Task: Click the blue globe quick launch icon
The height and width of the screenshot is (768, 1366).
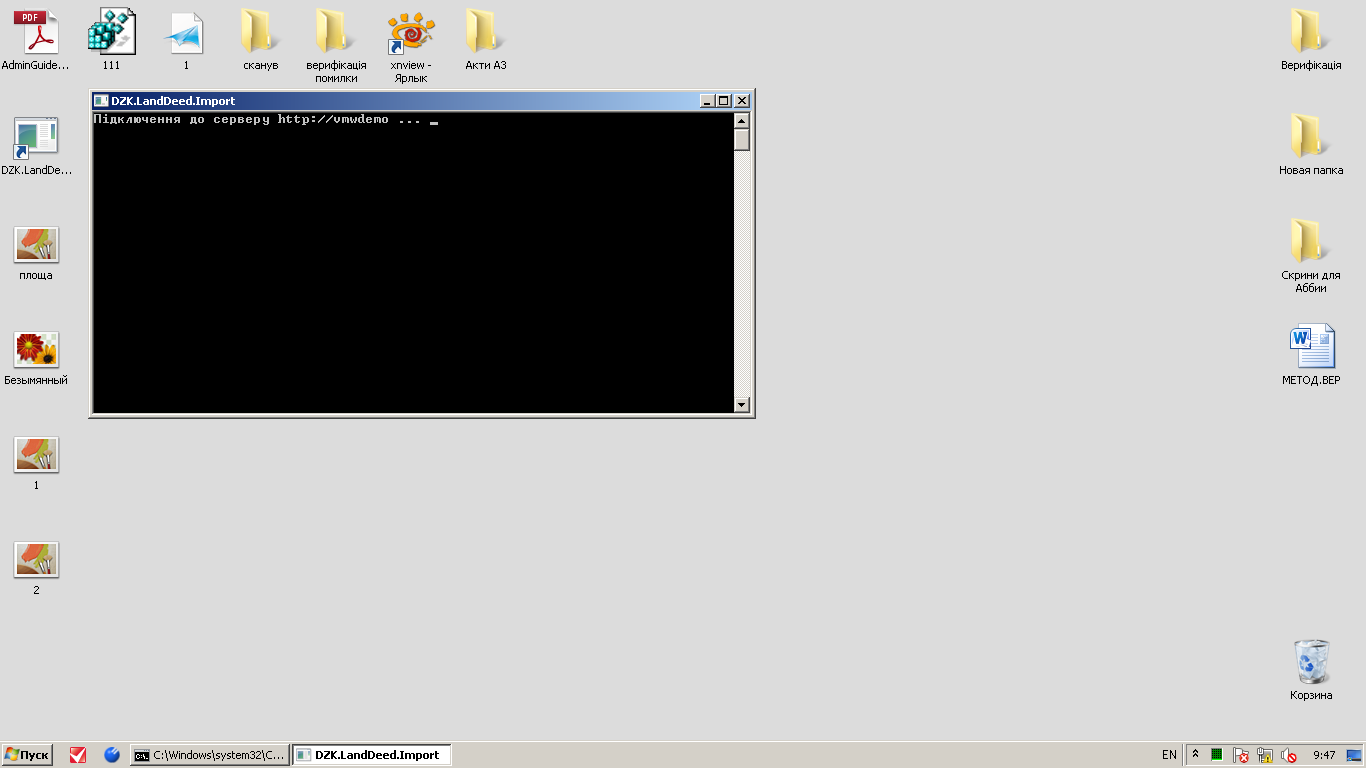Action: 112,755
